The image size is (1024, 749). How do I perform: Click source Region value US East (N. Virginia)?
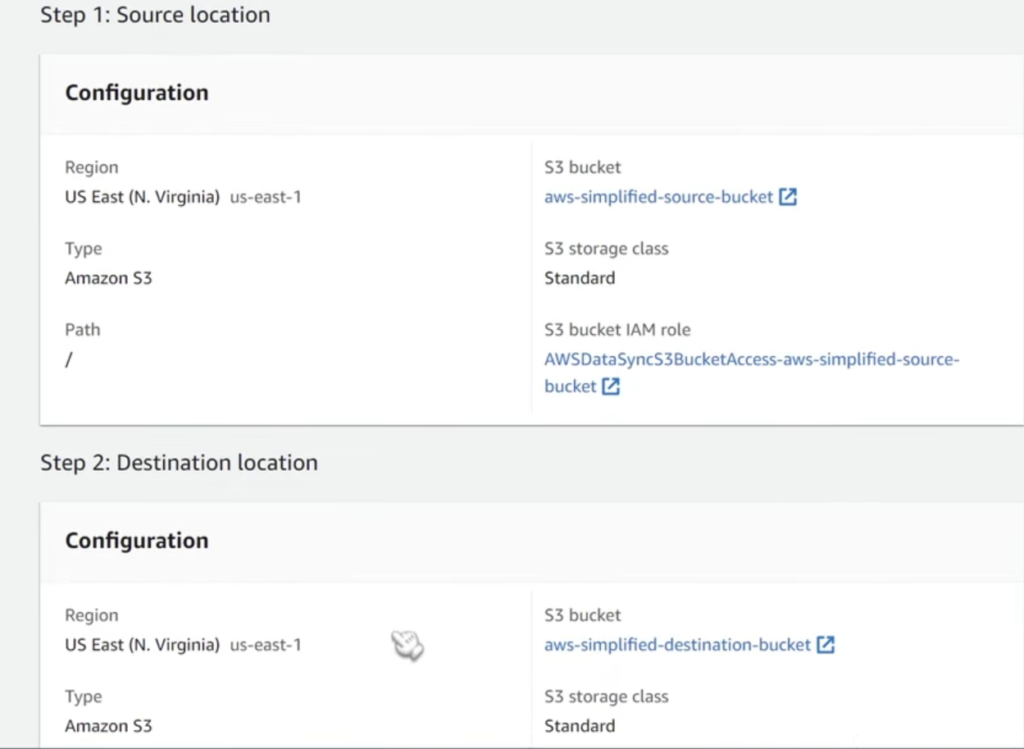tap(142, 197)
